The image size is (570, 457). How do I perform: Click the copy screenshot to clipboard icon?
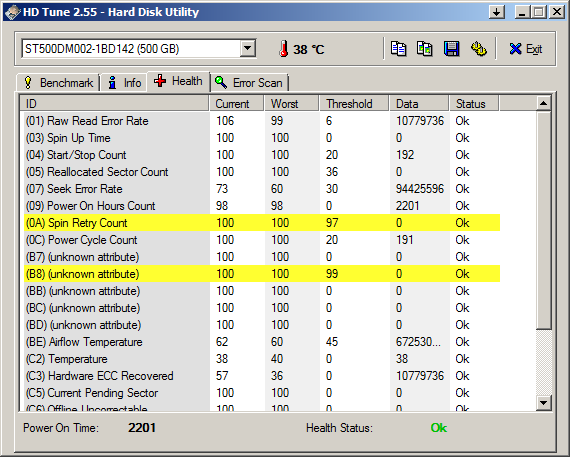[x=425, y=49]
